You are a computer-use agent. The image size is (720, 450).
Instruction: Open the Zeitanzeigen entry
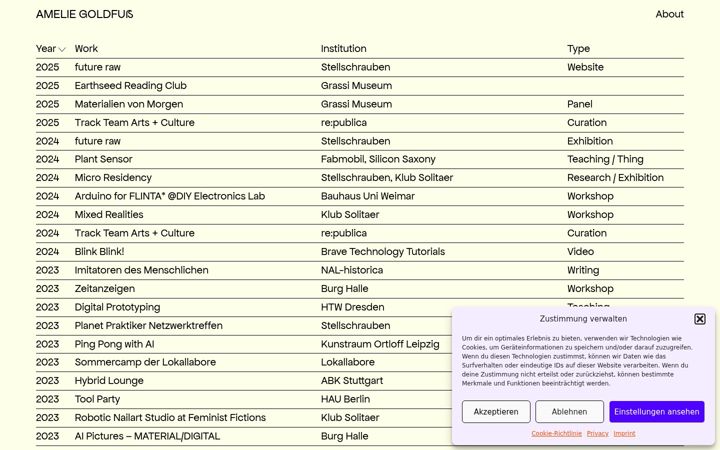(105, 289)
